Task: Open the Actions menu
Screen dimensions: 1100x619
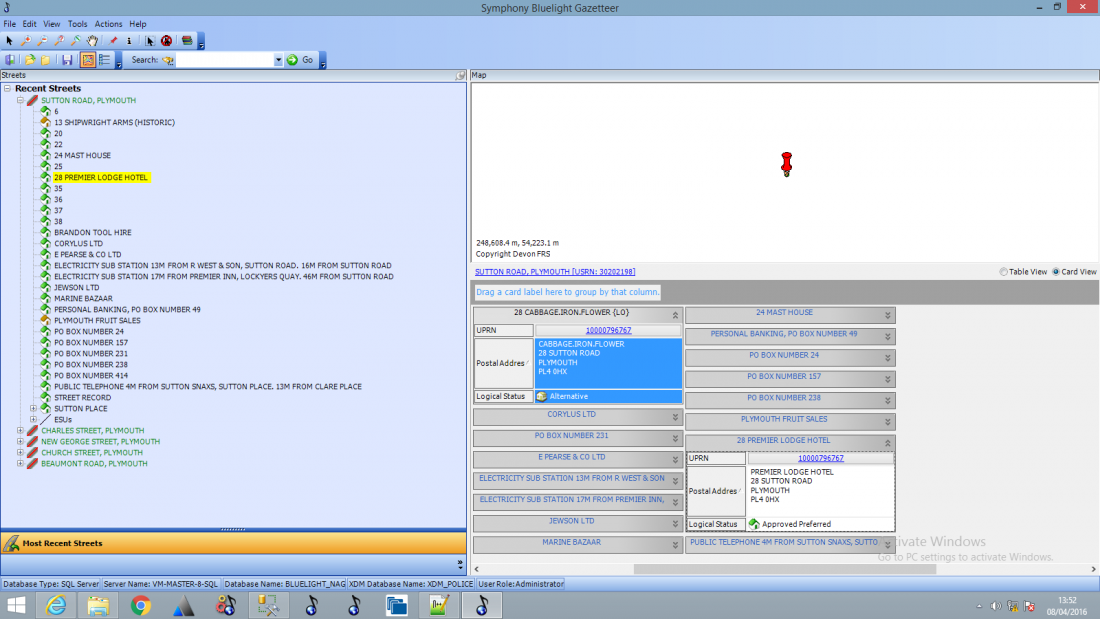Action: click(x=108, y=24)
